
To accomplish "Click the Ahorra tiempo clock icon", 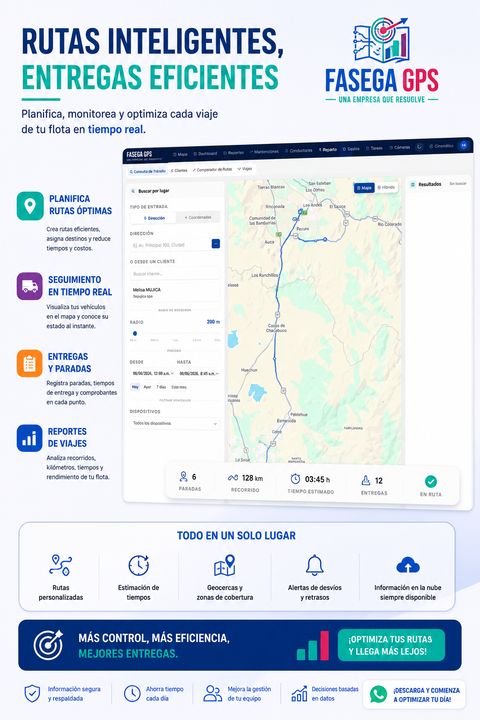I will click(x=132, y=693).
